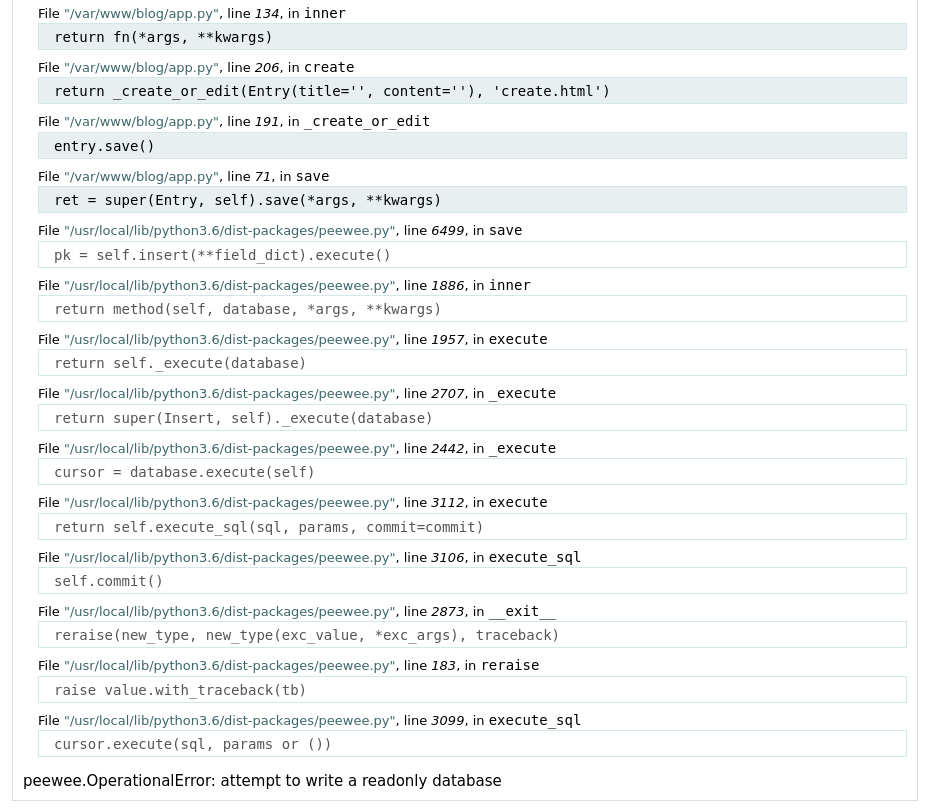Select the 'cursor = database.execute(self)' frame
Screen dimensions: 938x812
472,472
